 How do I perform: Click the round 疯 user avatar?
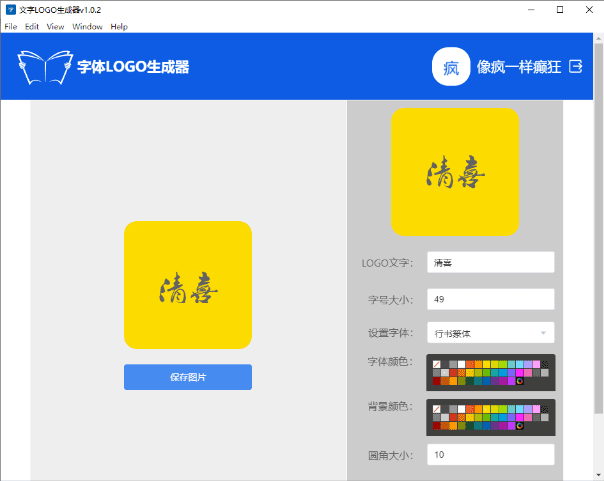pyautogui.click(x=451, y=67)
